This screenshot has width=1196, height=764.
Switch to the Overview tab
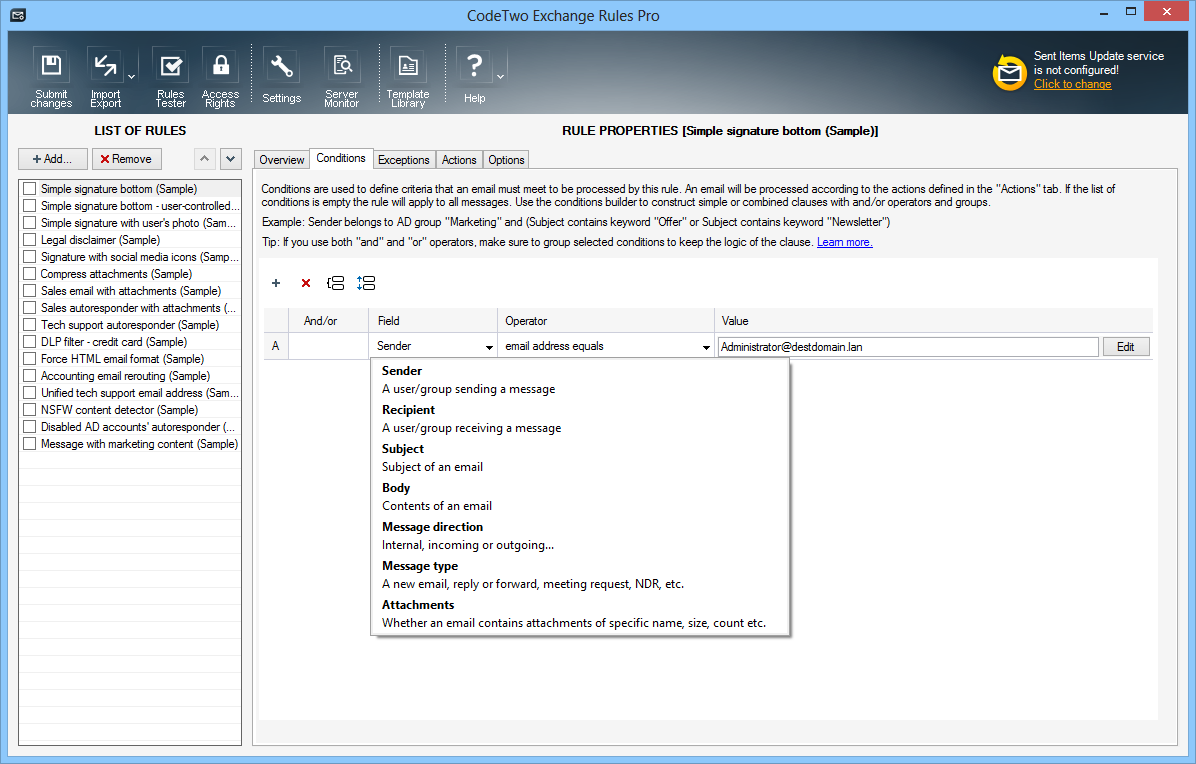click(281, 159)
